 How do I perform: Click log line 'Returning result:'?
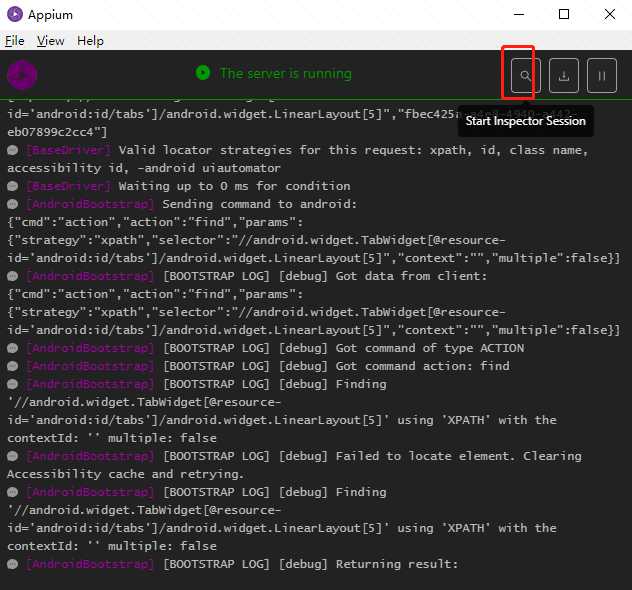(x=397, y=564)
